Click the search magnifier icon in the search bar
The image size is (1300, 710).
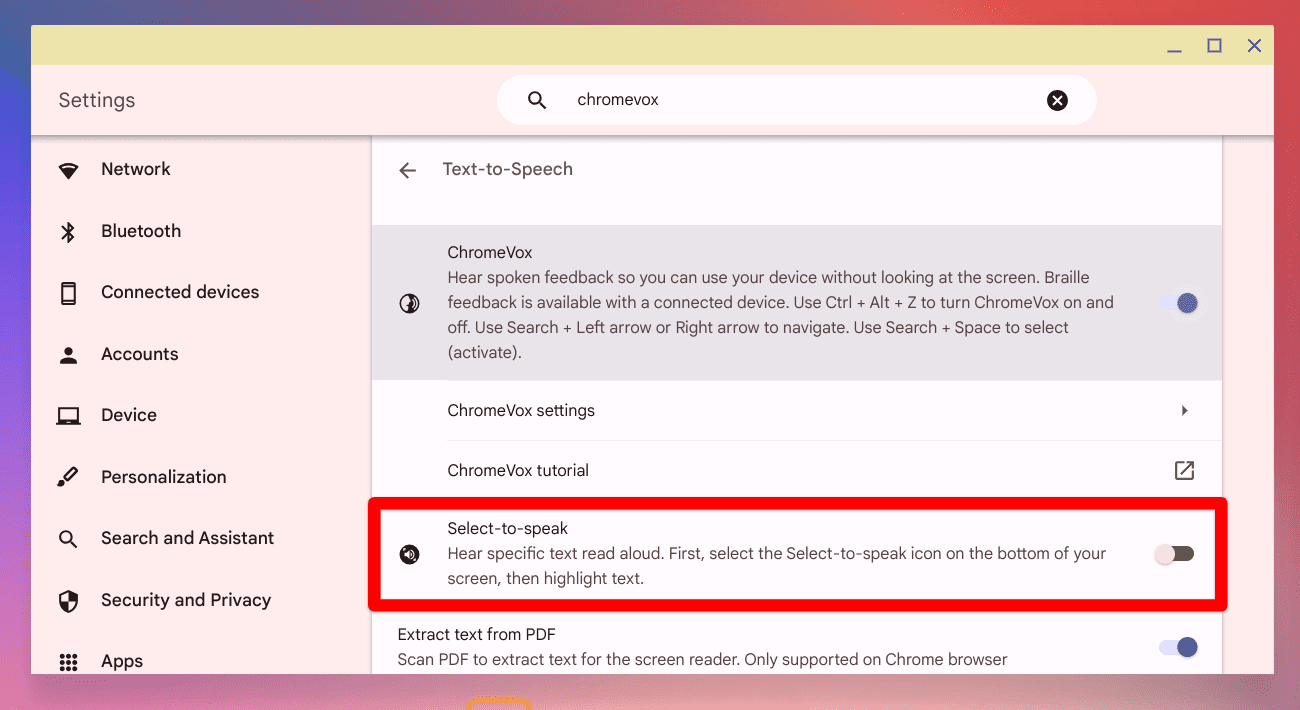point(537,100)
